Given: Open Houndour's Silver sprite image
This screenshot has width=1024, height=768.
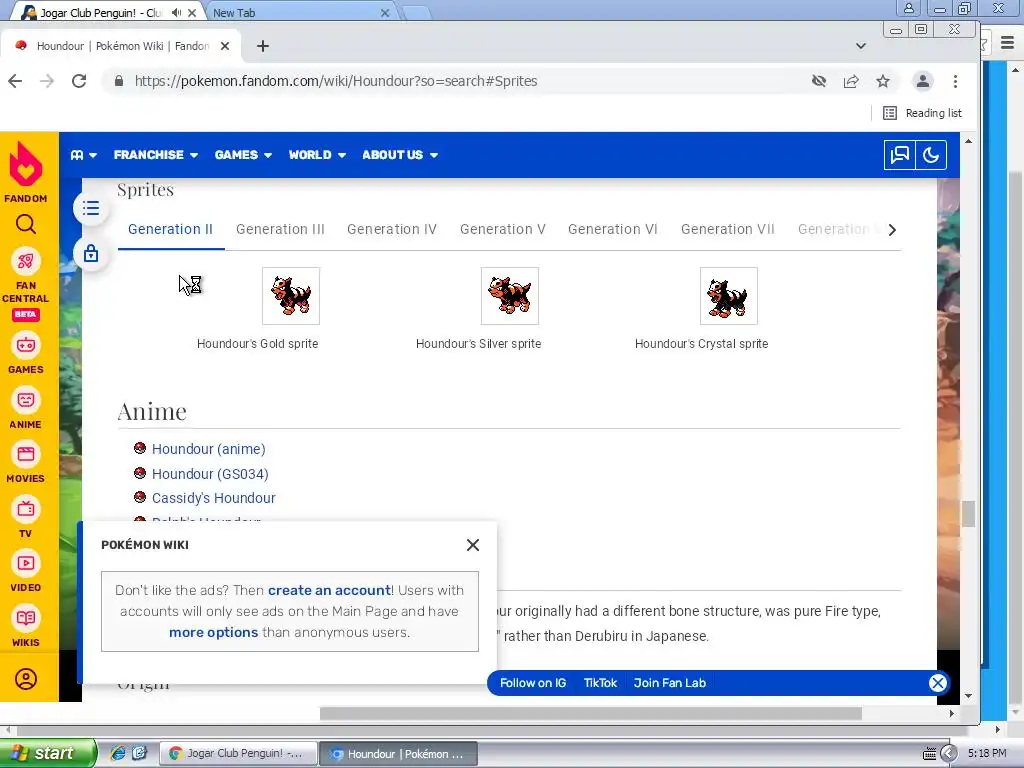Looking at the screenshot, I should (x=509, y=296).
